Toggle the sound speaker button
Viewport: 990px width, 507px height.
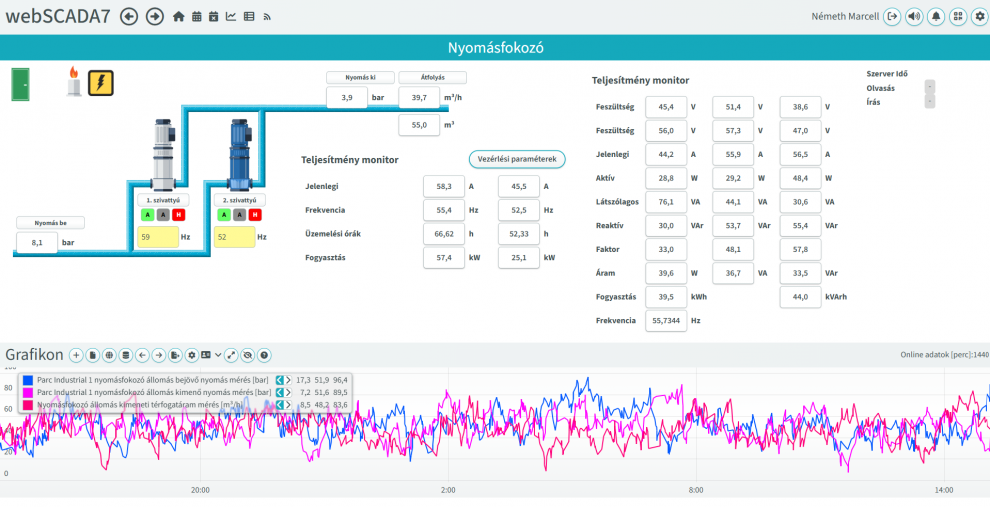coord(914,17)
